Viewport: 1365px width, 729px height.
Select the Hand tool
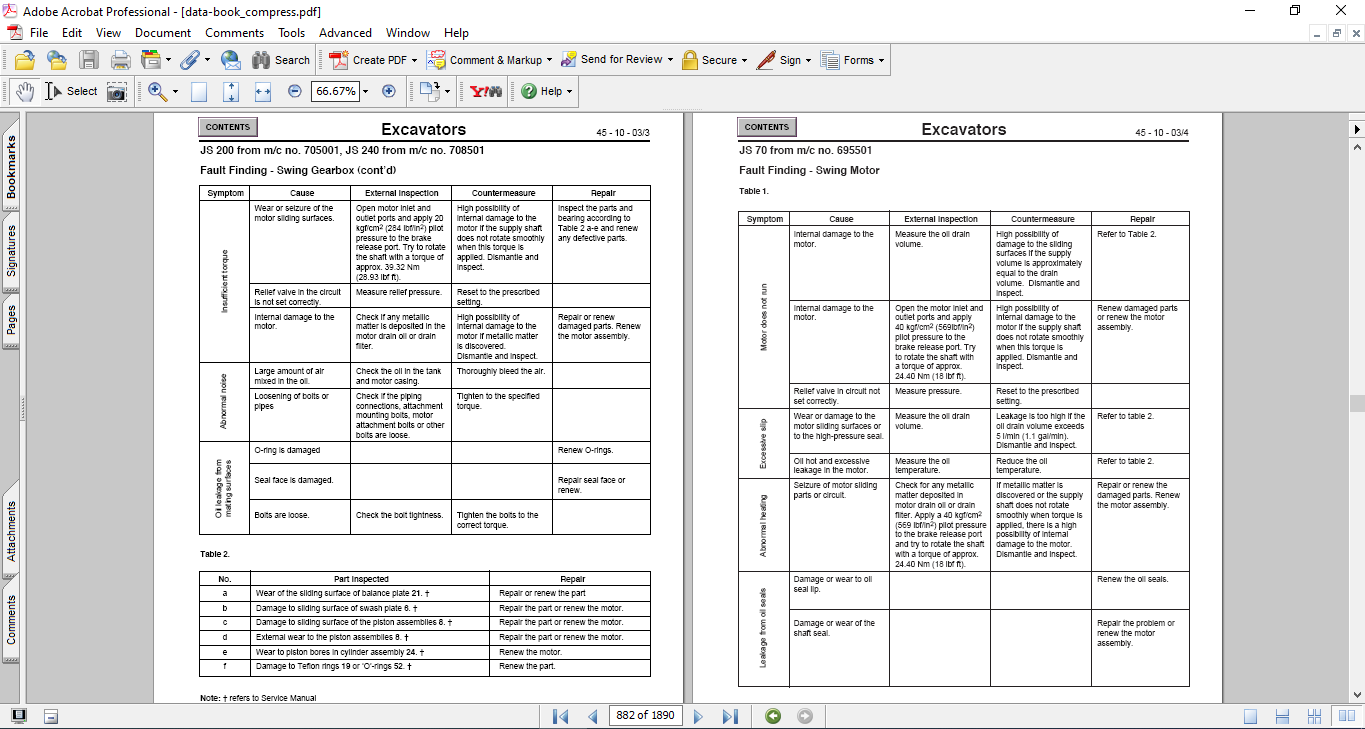(25, 92)
